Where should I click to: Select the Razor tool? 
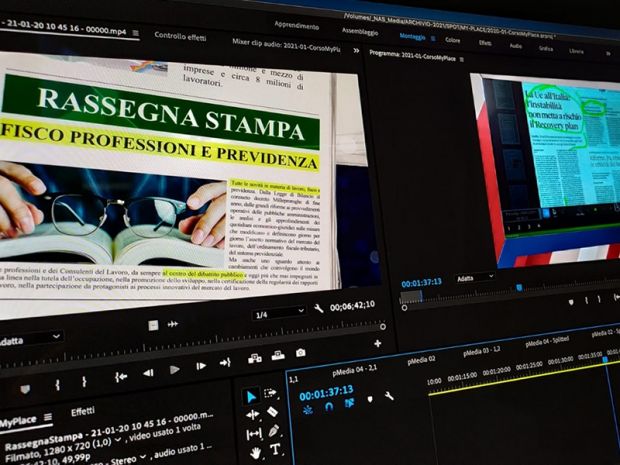tap(272, 412)
